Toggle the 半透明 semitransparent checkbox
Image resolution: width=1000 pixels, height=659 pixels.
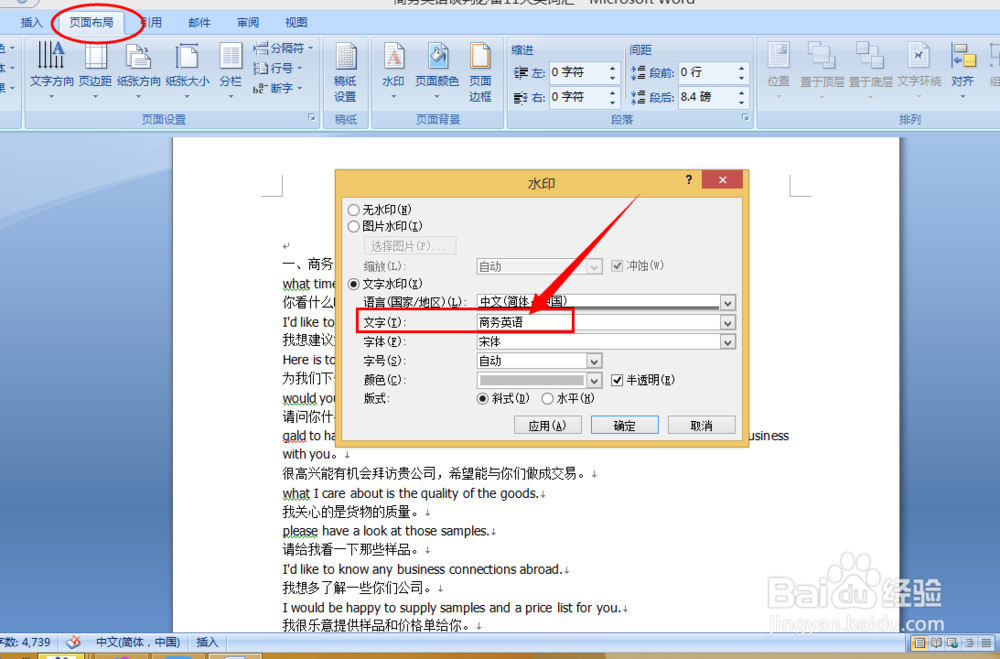[x=617, y=380]
